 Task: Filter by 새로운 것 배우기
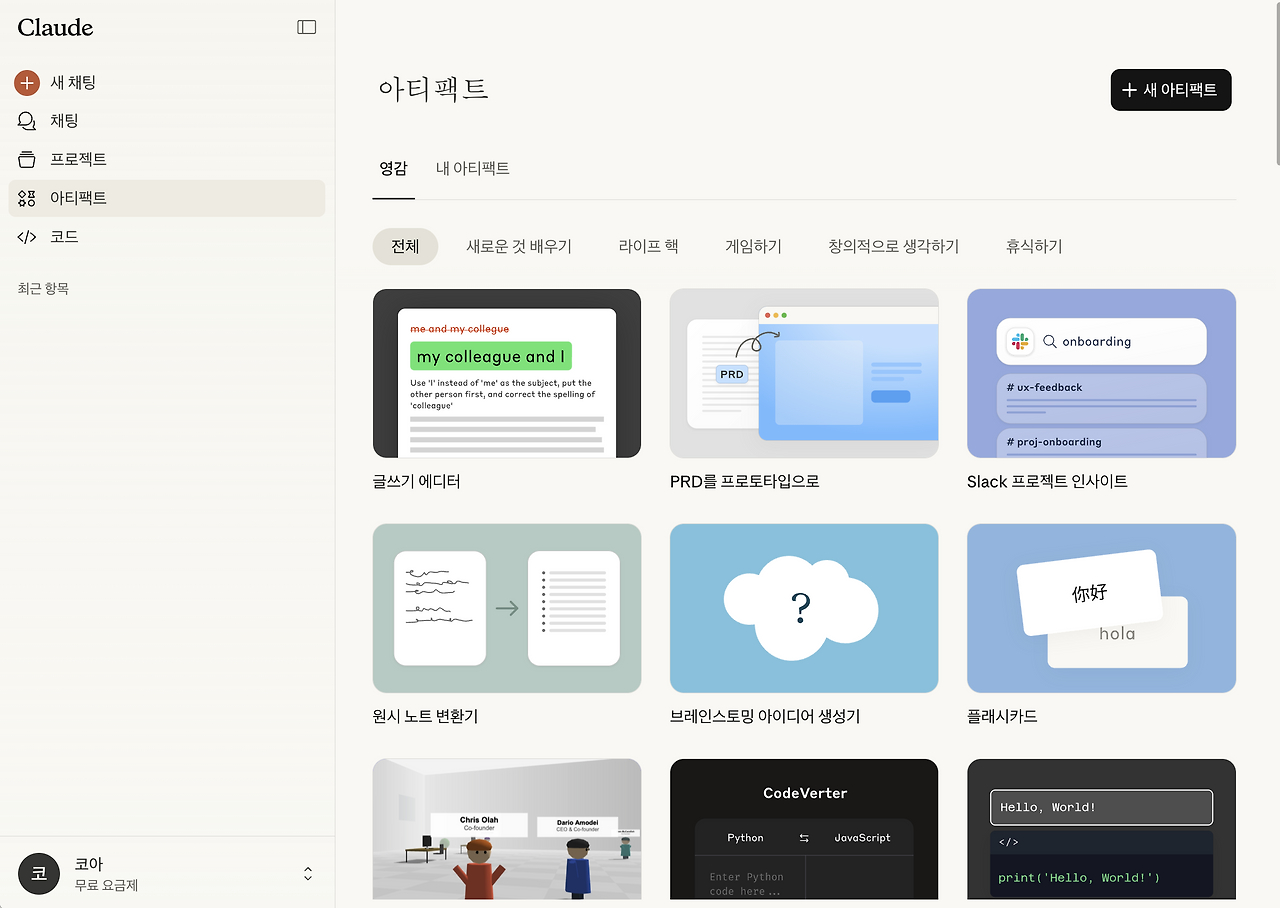[519, 246]
